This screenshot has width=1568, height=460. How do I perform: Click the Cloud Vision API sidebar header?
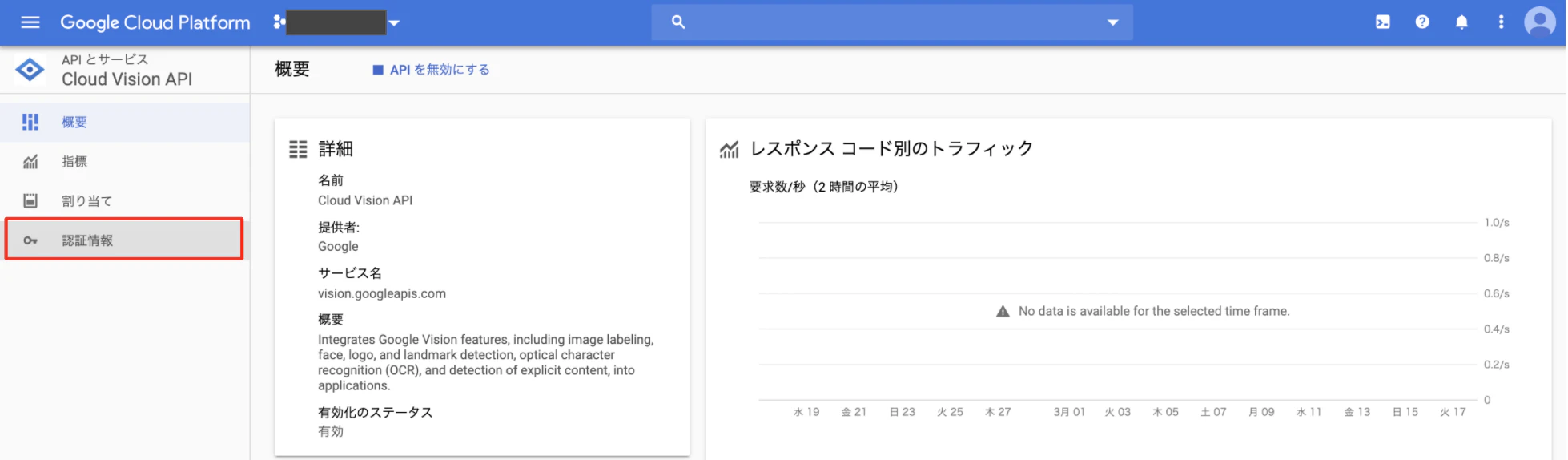(x=127, y=79)
